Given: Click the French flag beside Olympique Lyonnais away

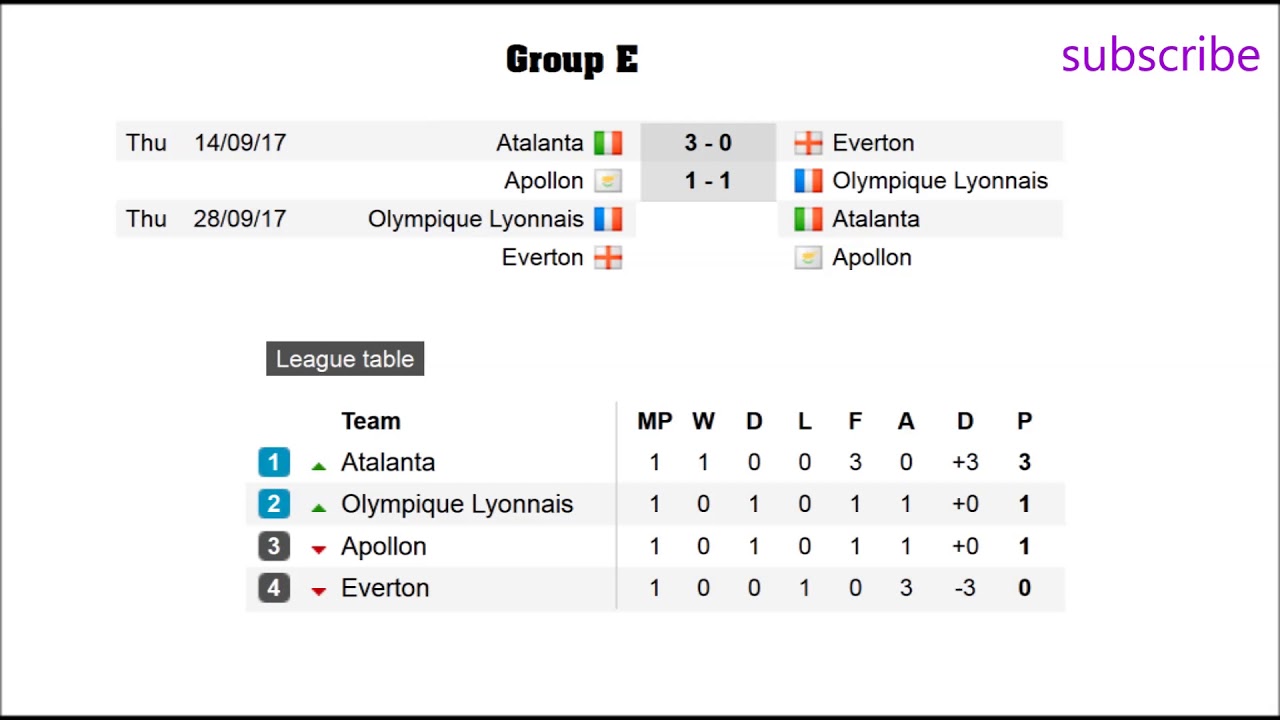Looking at the screenshot, I should (808, 181).
